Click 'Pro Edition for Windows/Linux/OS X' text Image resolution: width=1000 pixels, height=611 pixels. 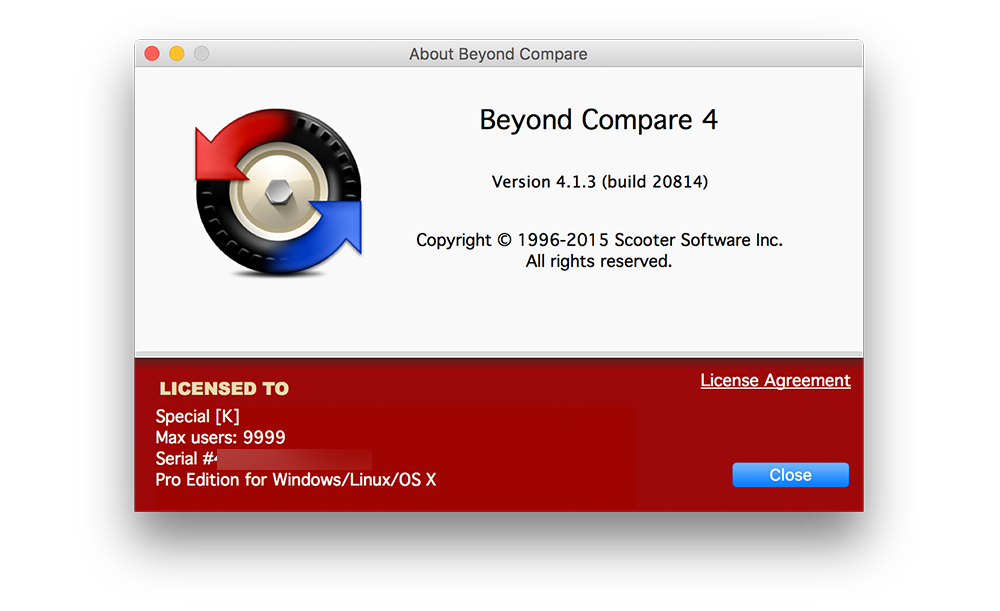coord(296,480)
